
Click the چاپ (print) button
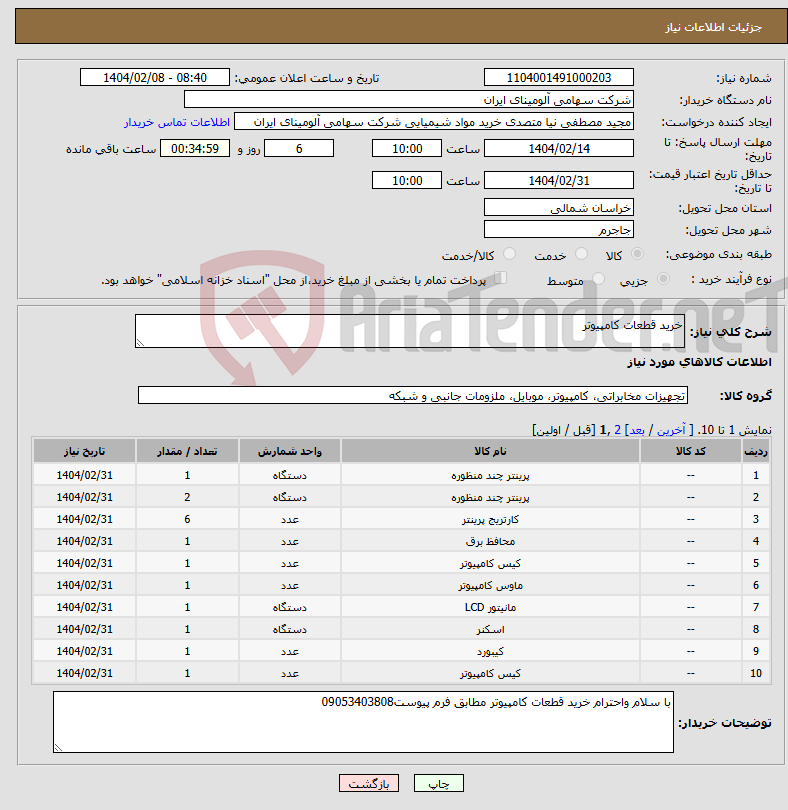click(439, 784)
